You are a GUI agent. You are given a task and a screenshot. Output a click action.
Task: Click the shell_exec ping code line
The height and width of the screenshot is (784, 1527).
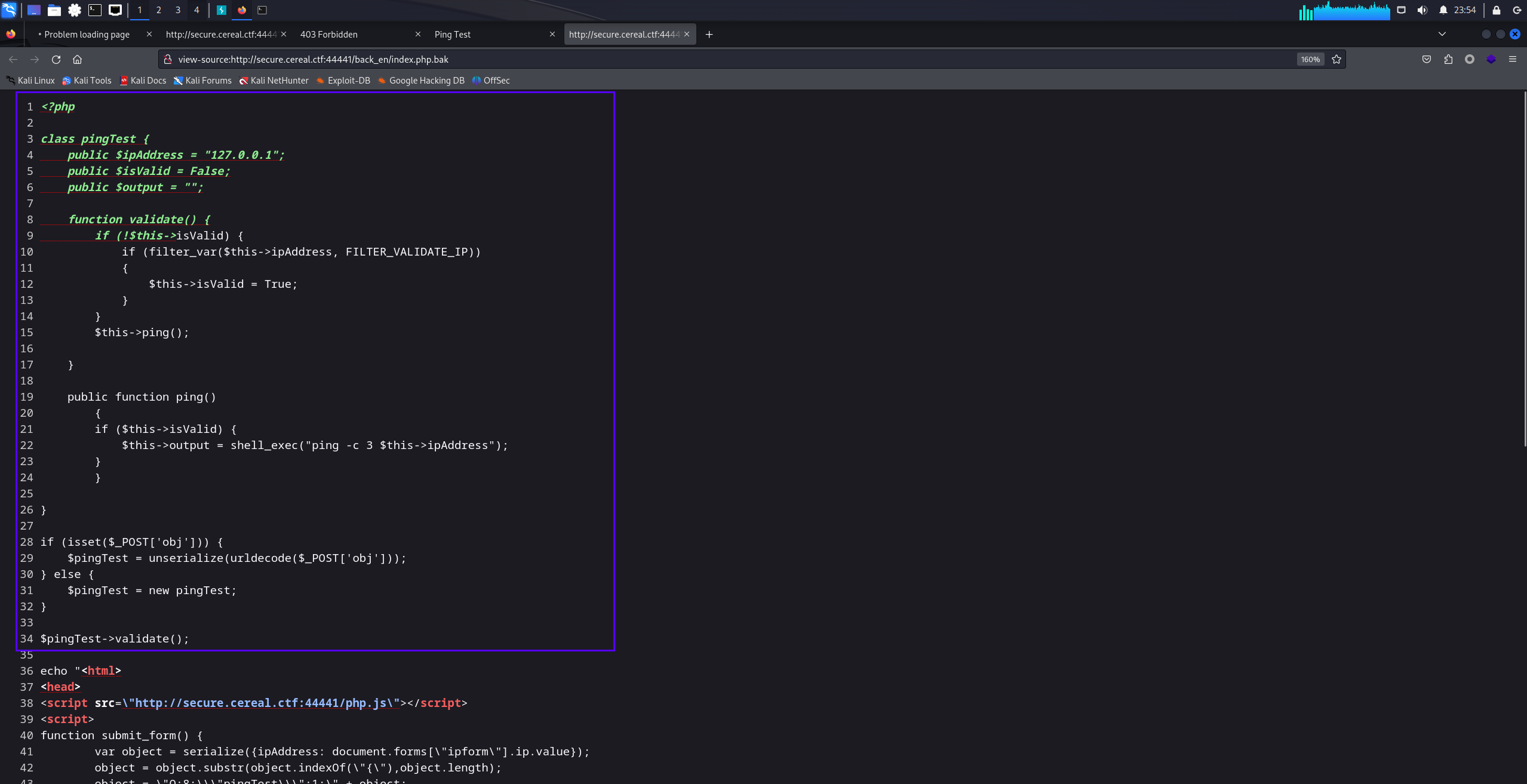click(315, 445)
